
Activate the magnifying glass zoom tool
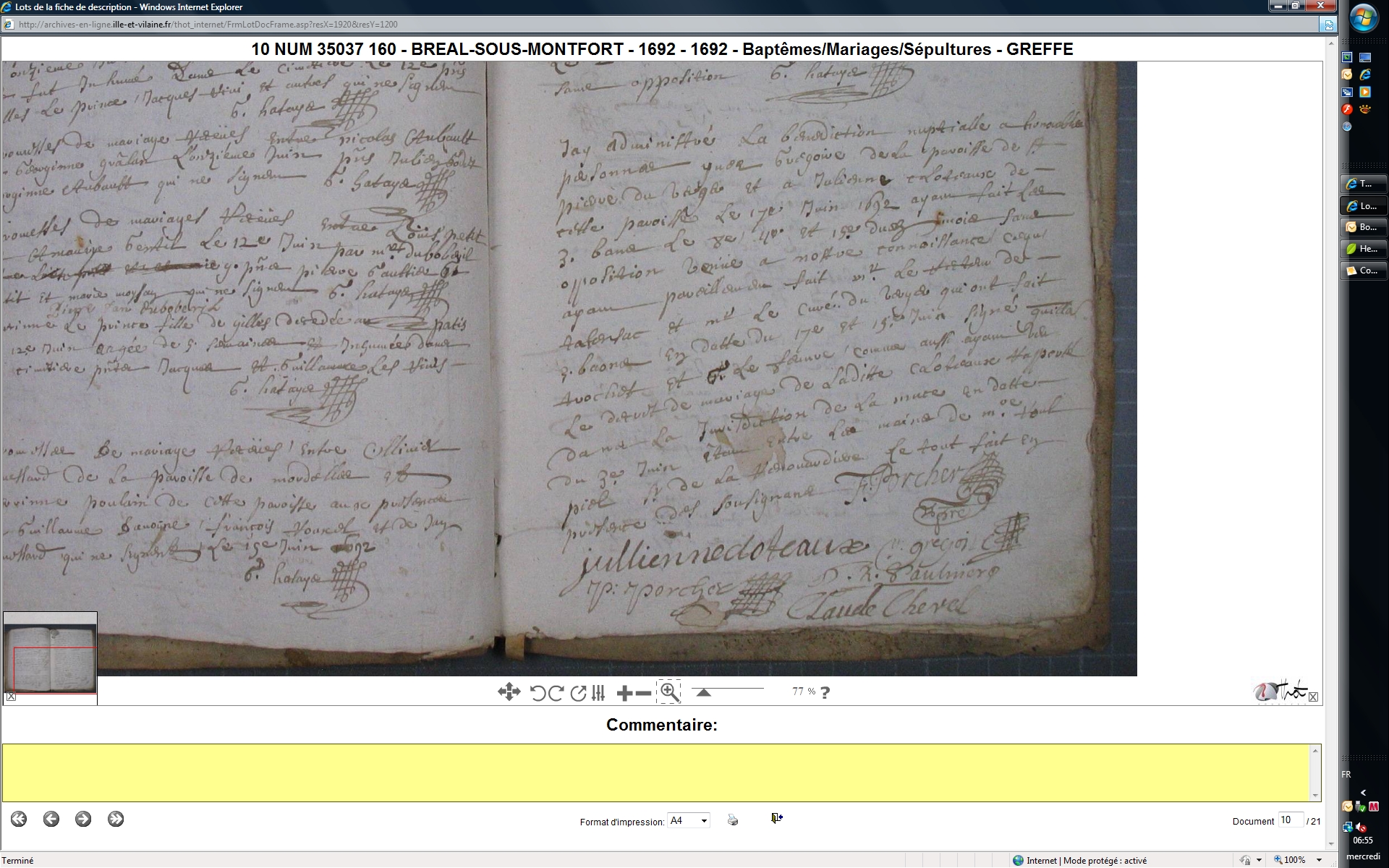669,692
